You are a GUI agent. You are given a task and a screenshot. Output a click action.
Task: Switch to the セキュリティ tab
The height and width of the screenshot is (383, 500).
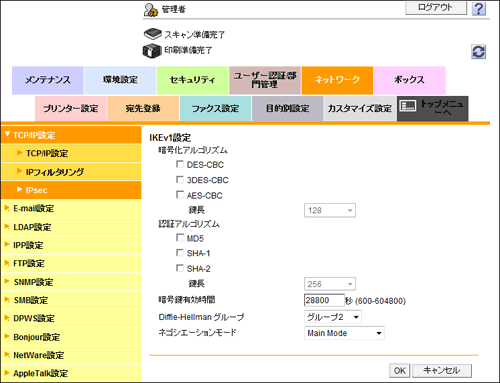(x=192, y=80)
